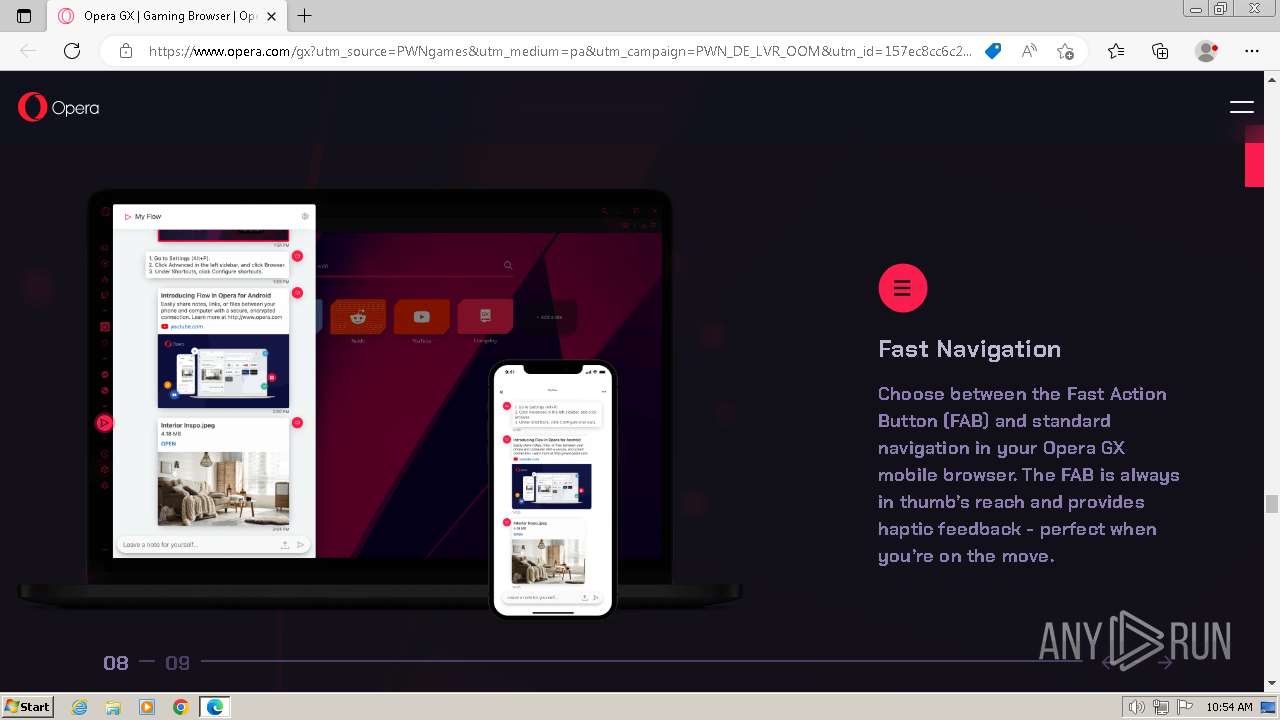Launch Internet Explorer from taskbar
Viewport: 1280px width, 720px height.
coord(80,707)
